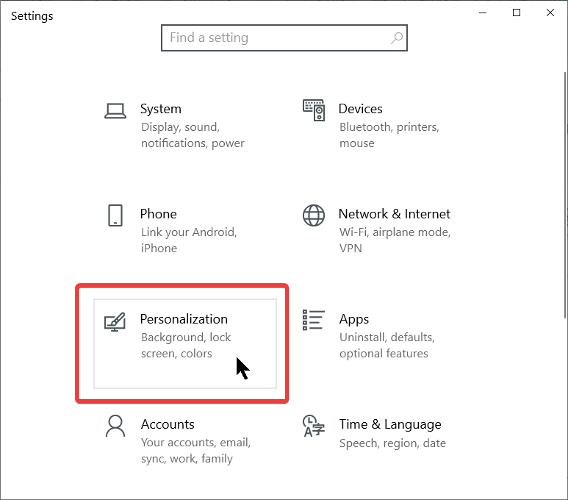Open the Network & Internet globe icon
Screen dimensions: 568x500
click(x=314, y=215)
